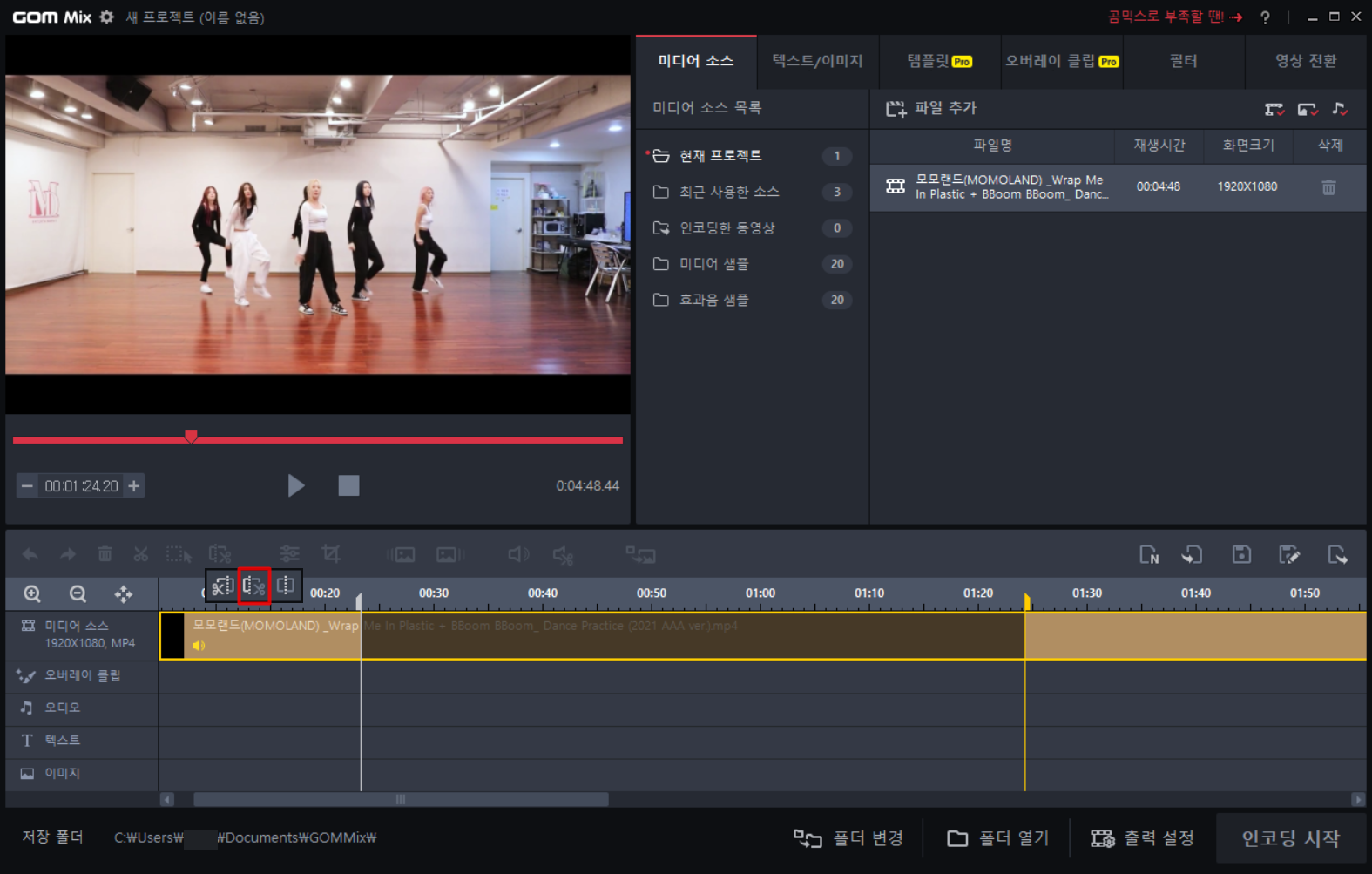Screen dimensions: 1372x874
Task: Toggle image file type filter
Action: point(1307,109)
